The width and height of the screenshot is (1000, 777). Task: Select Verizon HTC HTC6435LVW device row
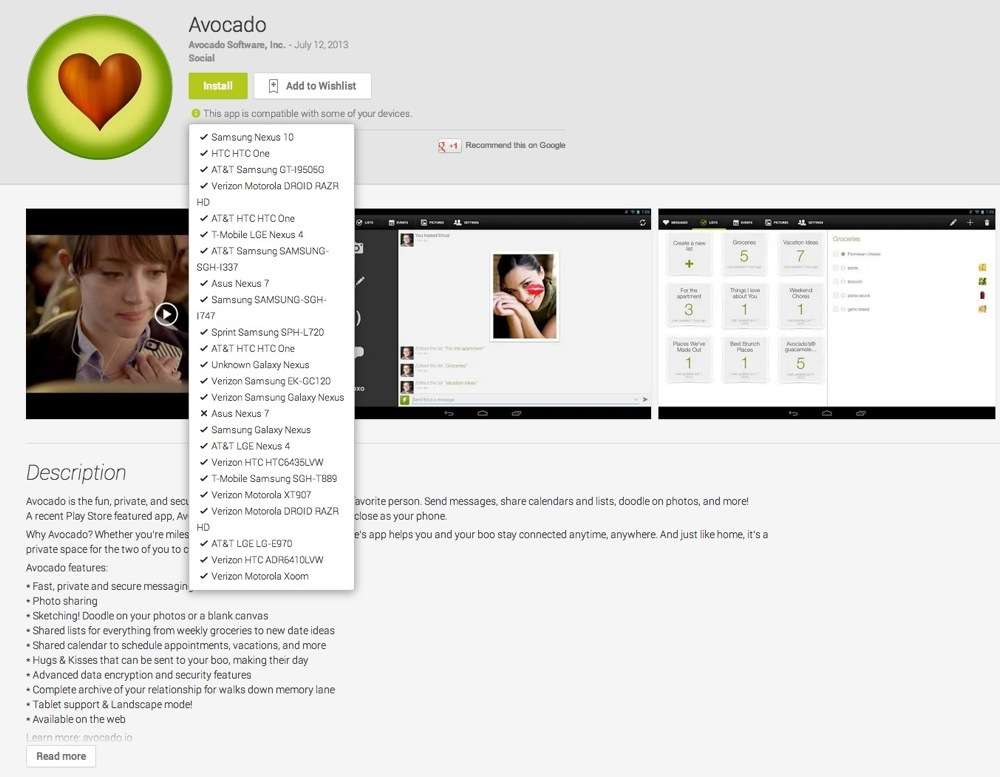point(261,462)
